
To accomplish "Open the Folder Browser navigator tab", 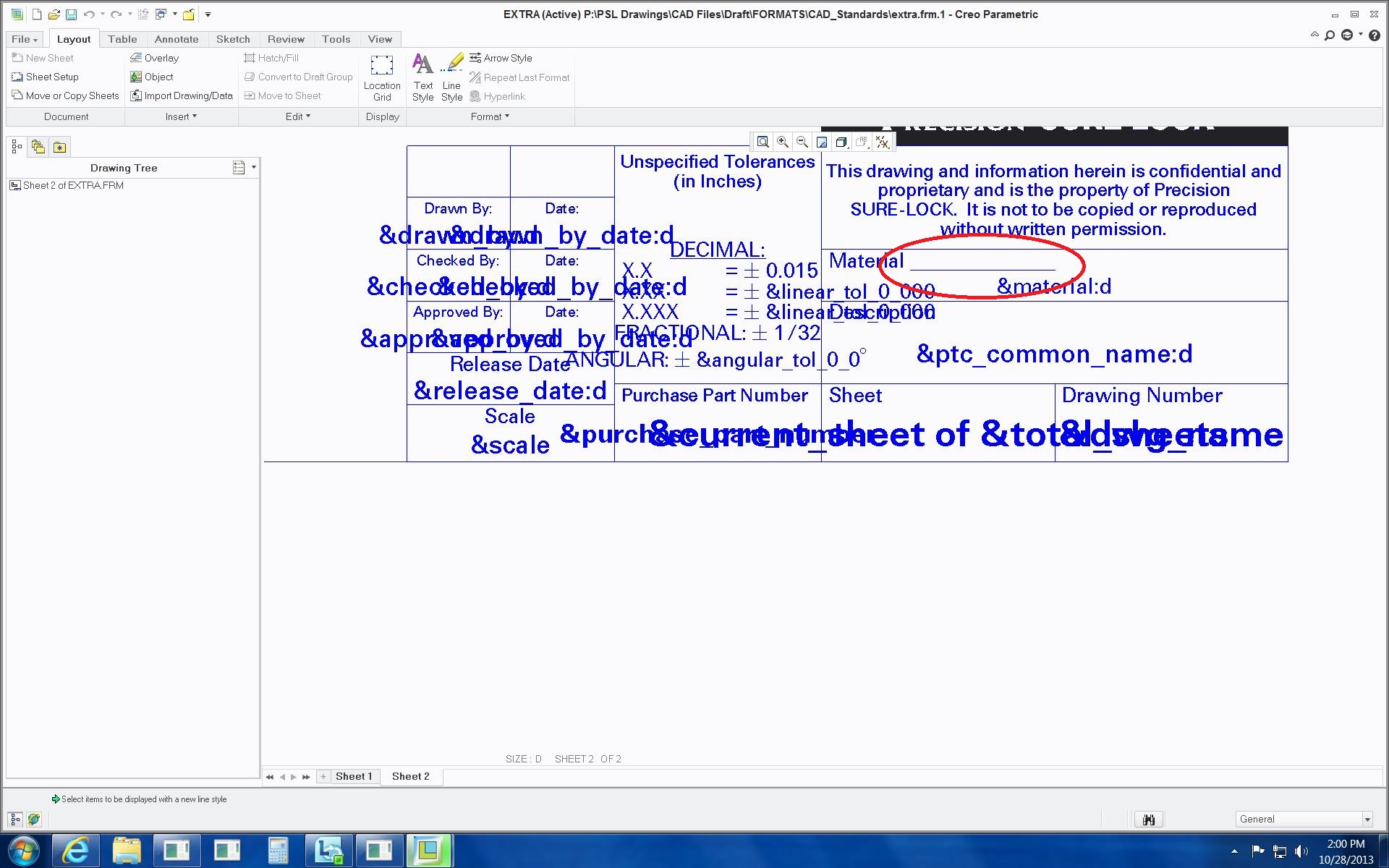I will tap(38, 148).
